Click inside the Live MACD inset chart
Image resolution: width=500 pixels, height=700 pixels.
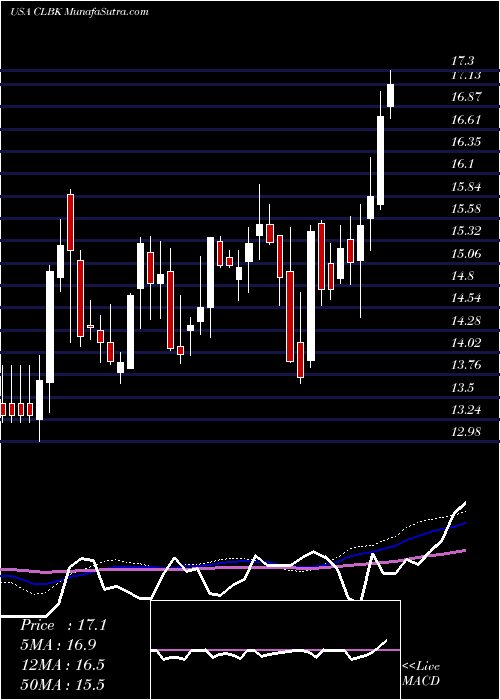[275, 650]
